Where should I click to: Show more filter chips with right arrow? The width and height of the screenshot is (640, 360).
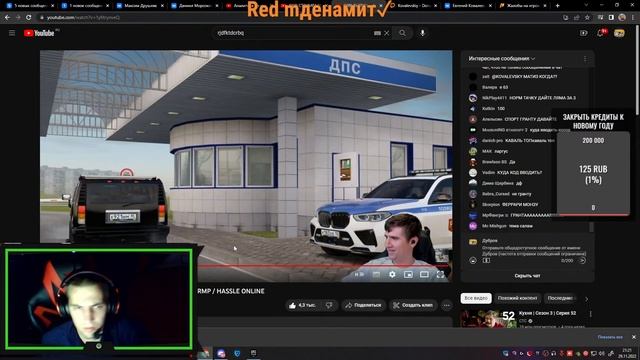(x=587, y=299)
